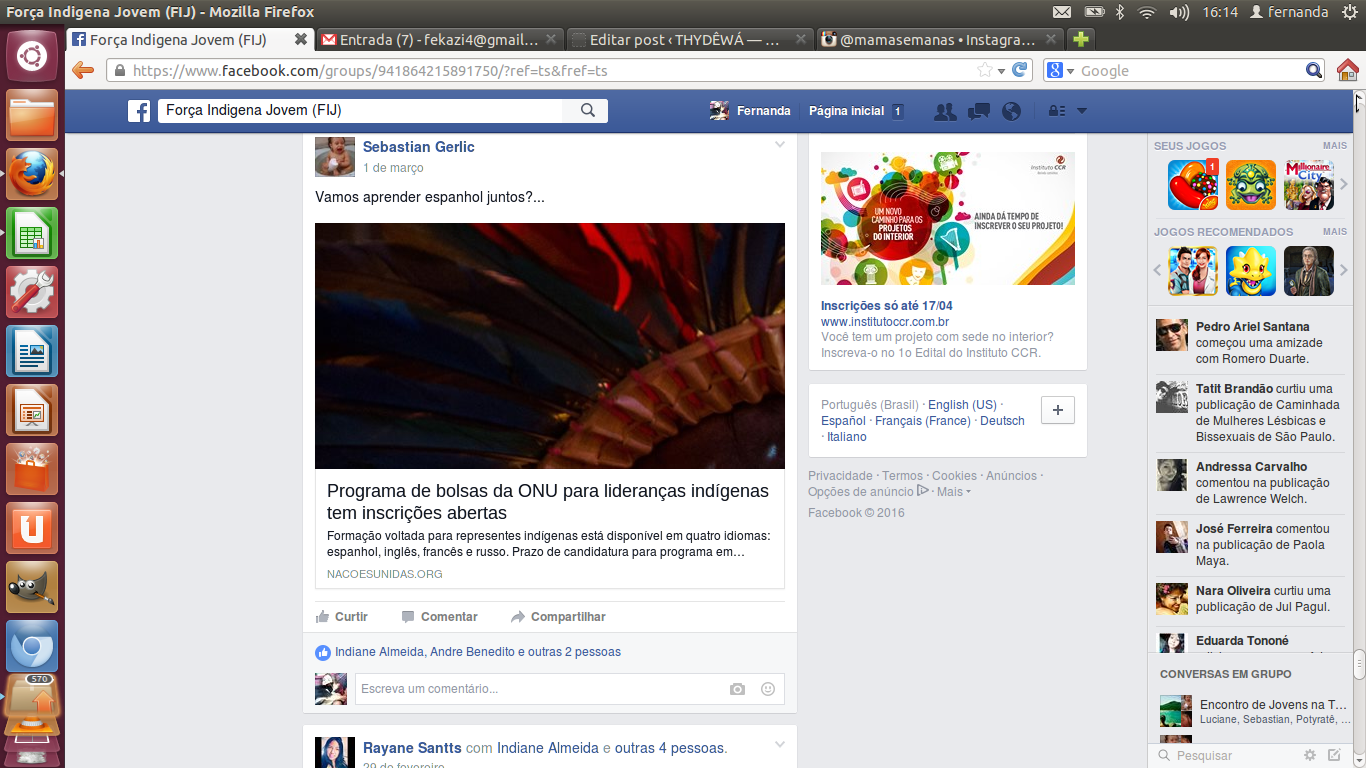Click Firefox back arrow button
This screenshot has height=768, width=1366.
coord(83,70)
